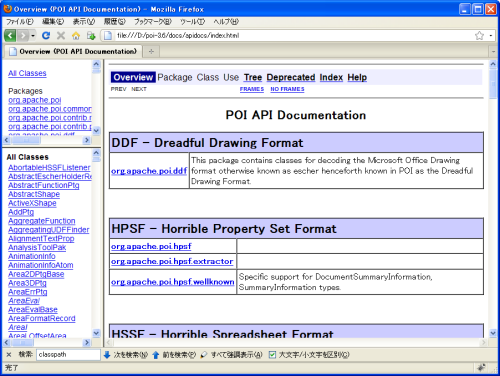The height and width of the screenshot is (376, 500).
Task: Click the NO FRAMES link
Action: (x=287, y=89)
